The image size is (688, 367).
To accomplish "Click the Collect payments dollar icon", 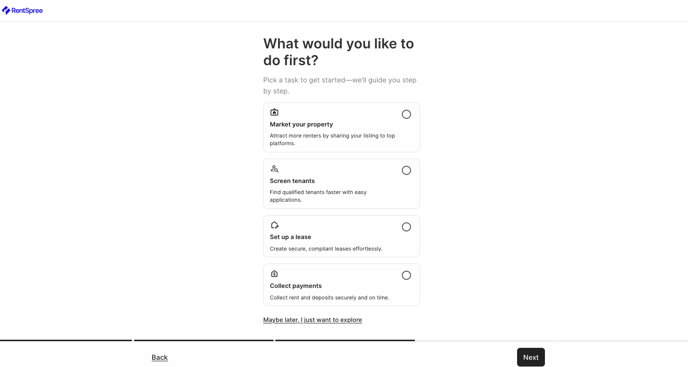I will click(x=274, y=274).
